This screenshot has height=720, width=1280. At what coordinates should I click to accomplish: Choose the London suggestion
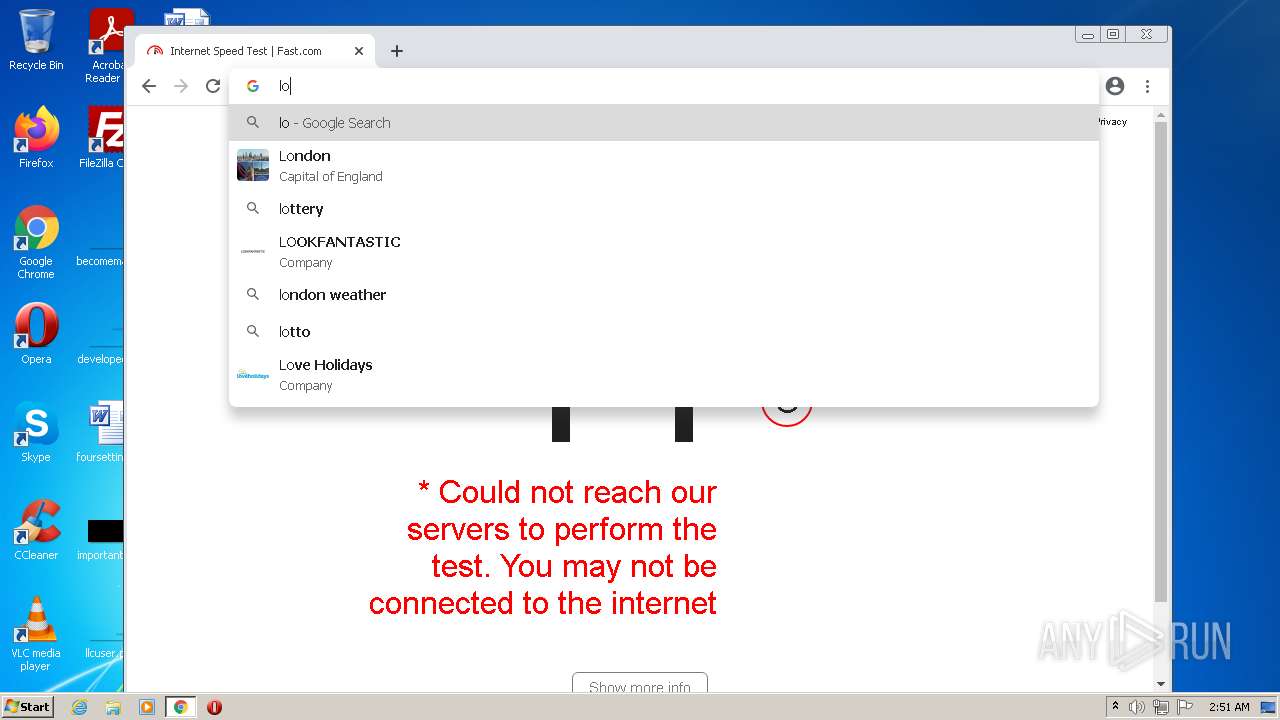point(664,165)
